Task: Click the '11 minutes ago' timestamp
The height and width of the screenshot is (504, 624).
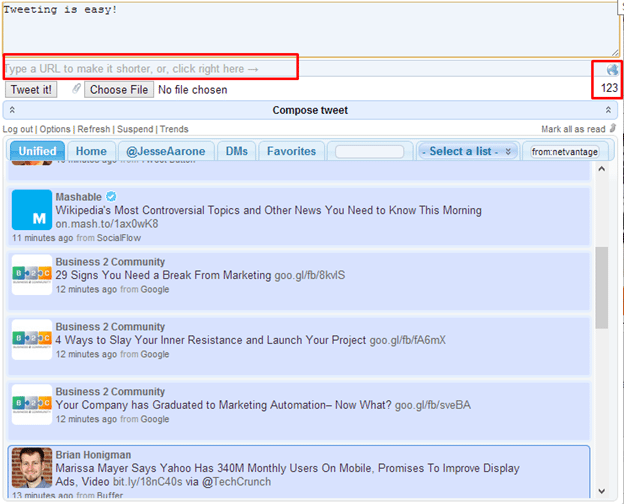Action: pos(43,238)
